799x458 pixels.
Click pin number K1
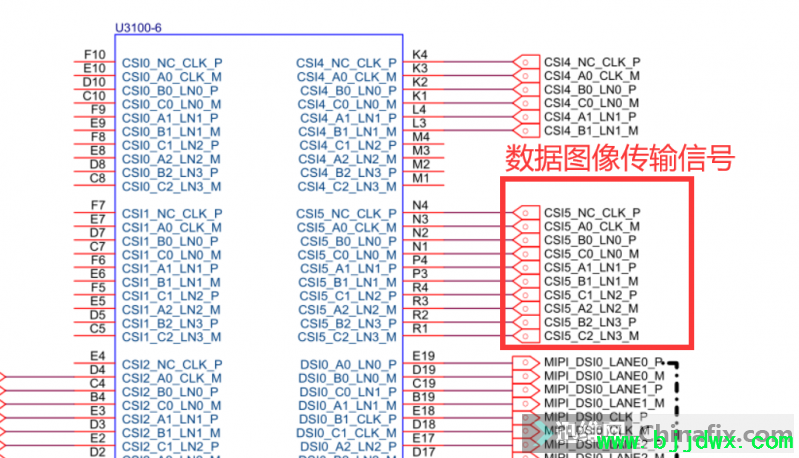420,96
